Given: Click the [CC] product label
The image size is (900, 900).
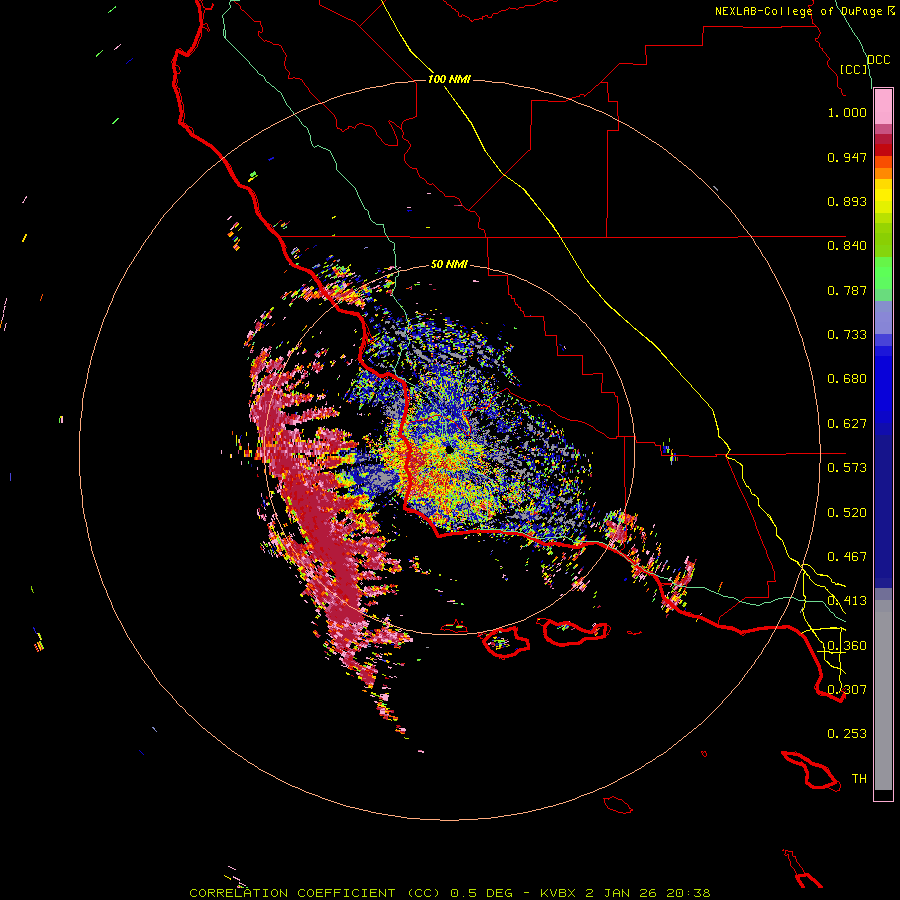Looking at the screenshot, I should [x=854, y=69].
